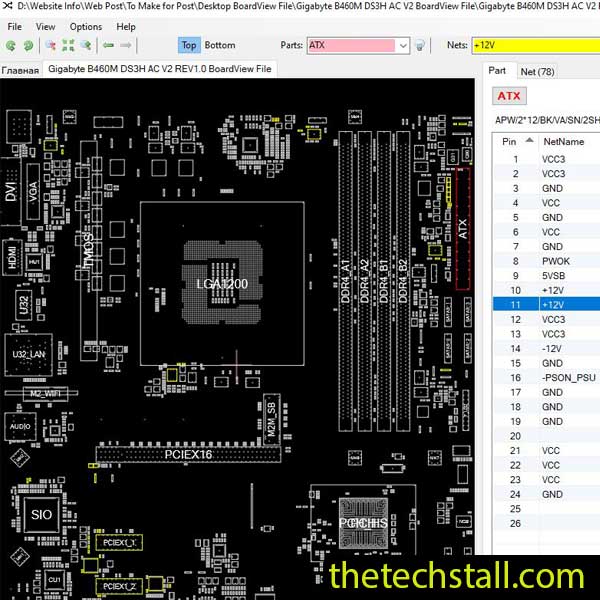Click the light bulb icon beside Parts box
600x600 pixels.
pos(420,46)
